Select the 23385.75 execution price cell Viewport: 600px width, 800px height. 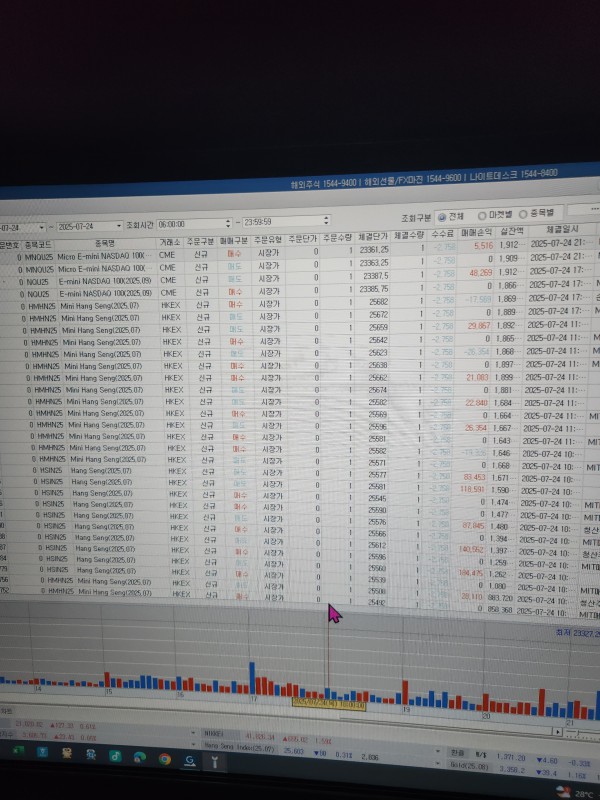374,288
